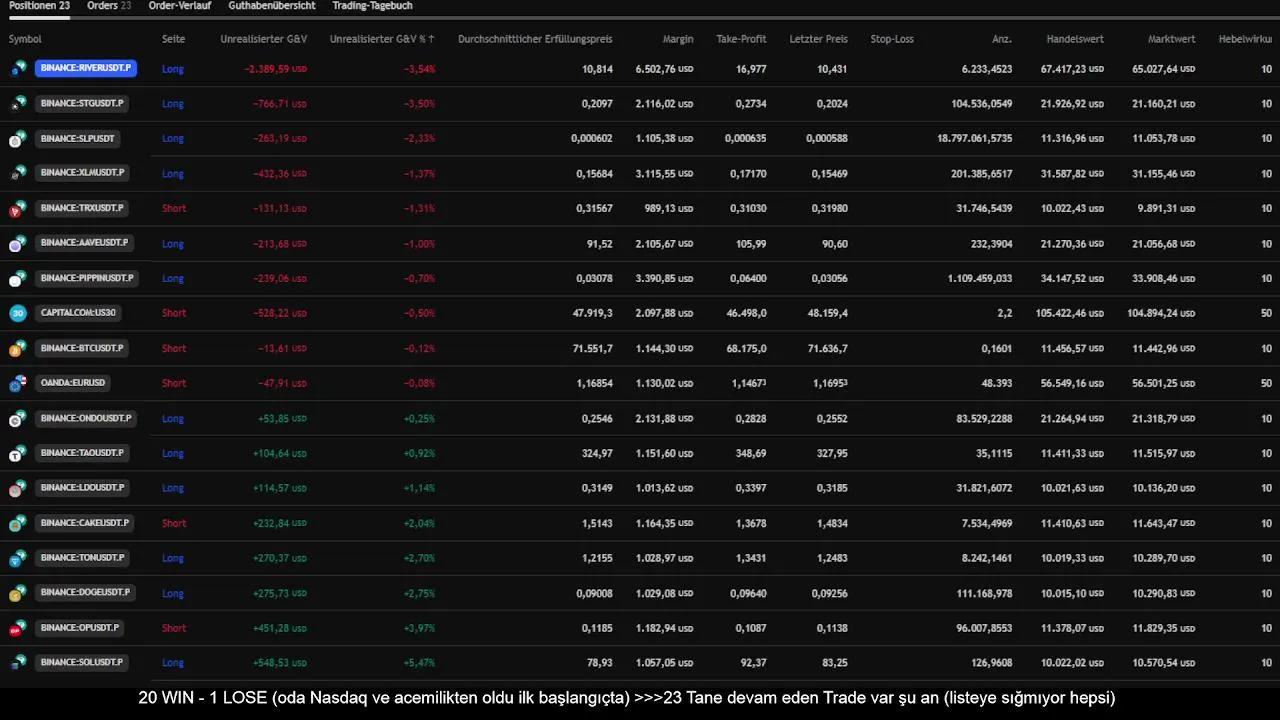Viewport: 1280px width, 720px height.
Task: Open the BINANCE:TRXUSDT.P symbol
Action: point(83,208)
